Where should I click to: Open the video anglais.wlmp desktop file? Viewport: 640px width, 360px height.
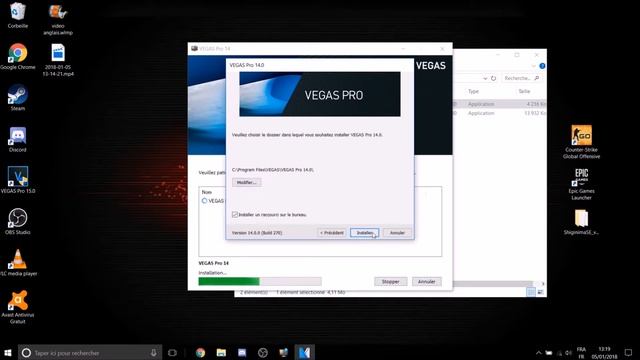pyautogui.click(x=58, y=20)
